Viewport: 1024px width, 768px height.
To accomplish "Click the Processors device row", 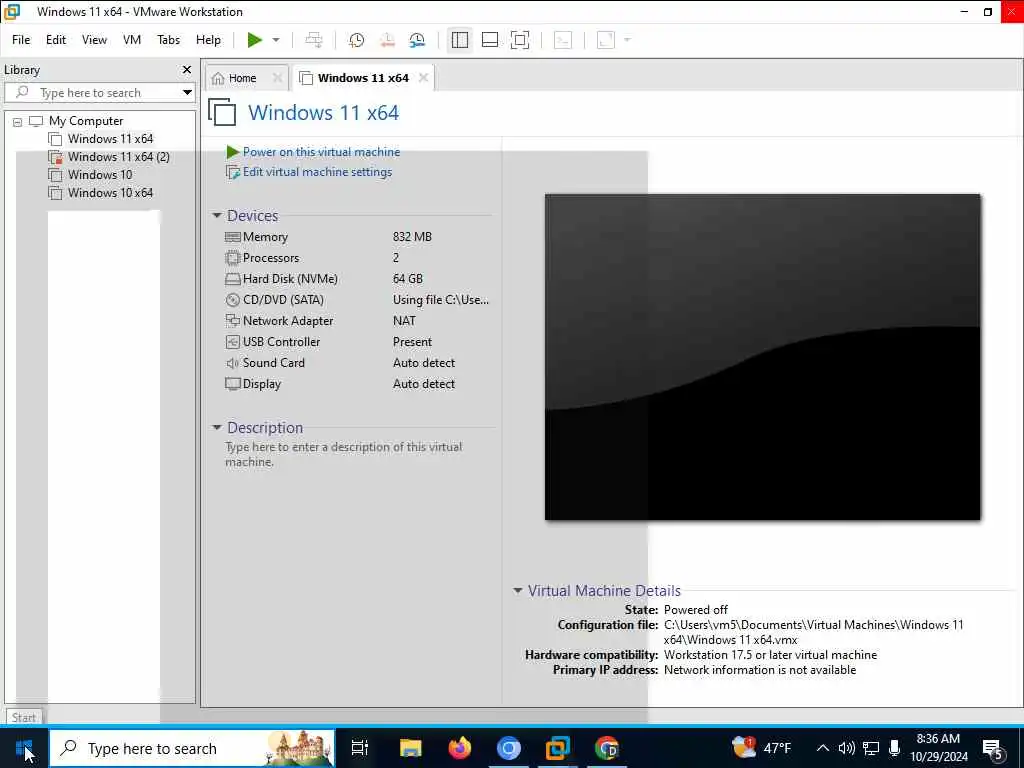I will pos(357,258).
